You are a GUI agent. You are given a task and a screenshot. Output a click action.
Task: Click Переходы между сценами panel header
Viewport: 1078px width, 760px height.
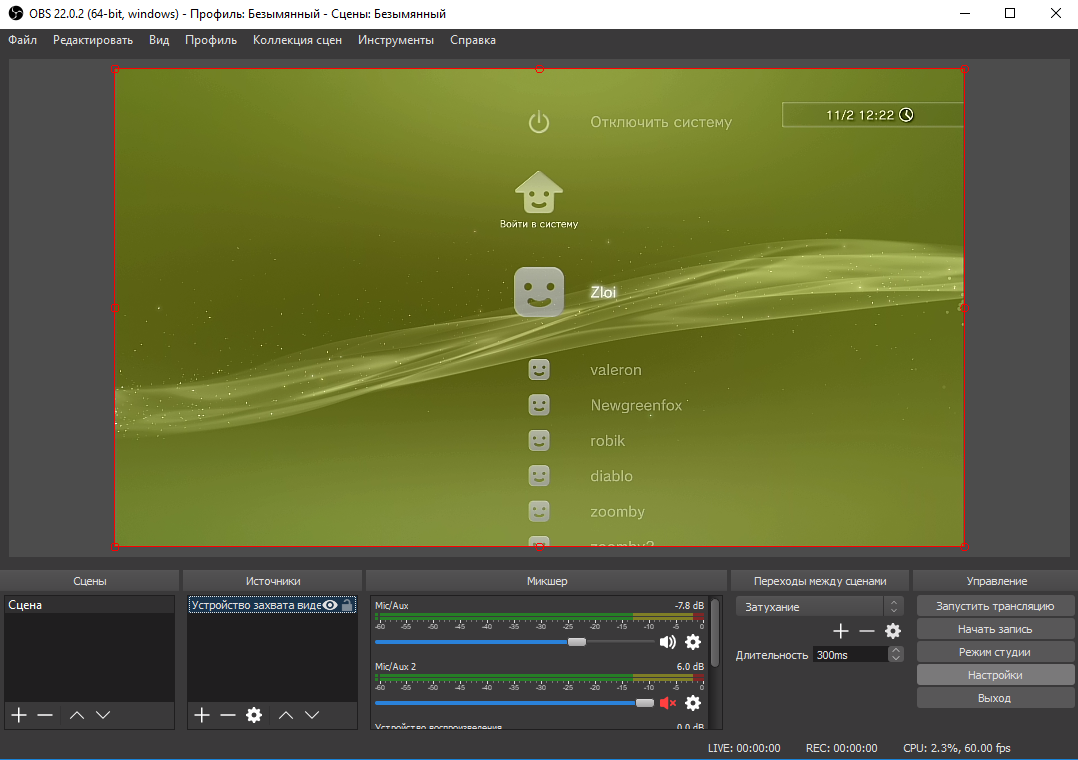(820, 581)
